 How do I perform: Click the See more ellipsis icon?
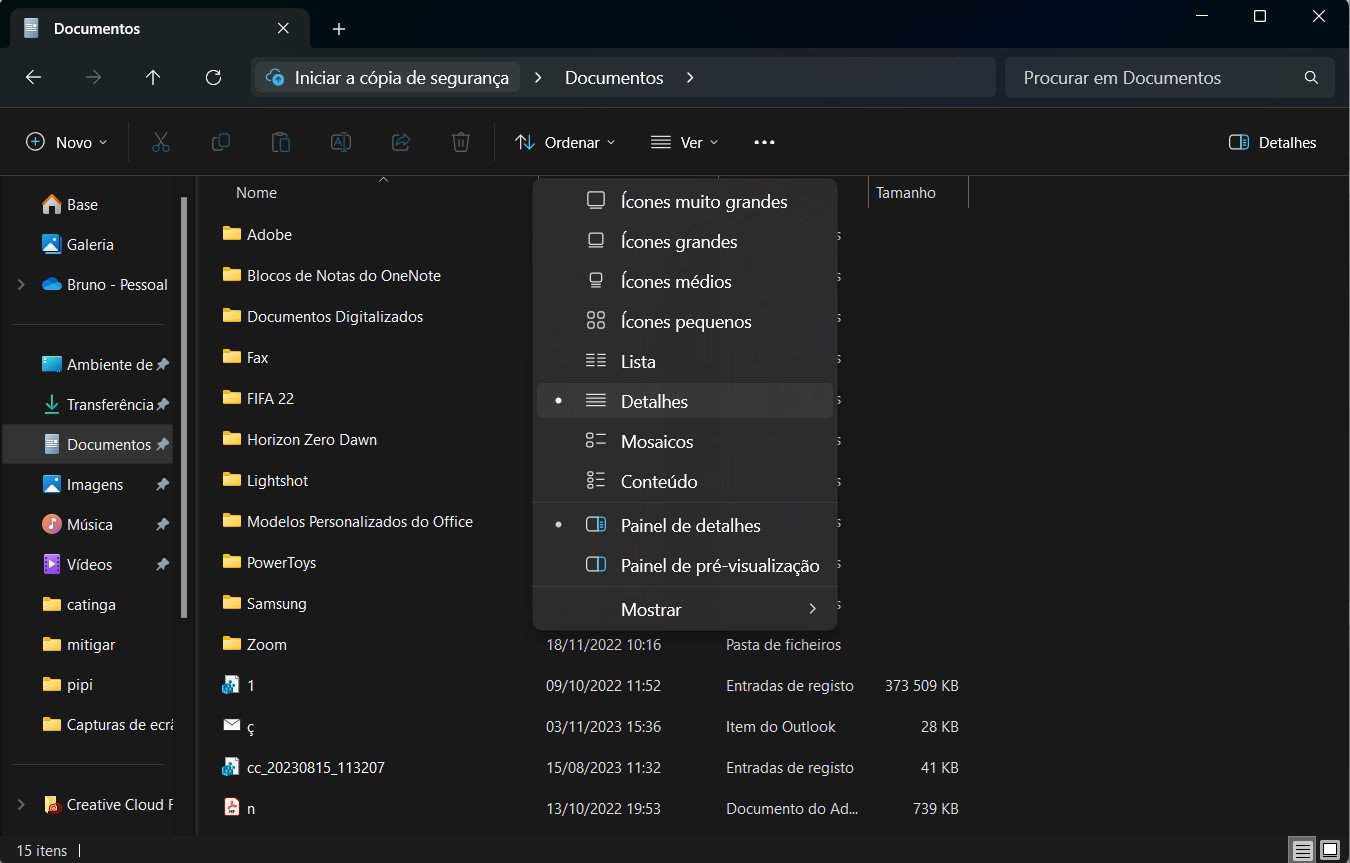pyautogui.click(x=765, y=142)
